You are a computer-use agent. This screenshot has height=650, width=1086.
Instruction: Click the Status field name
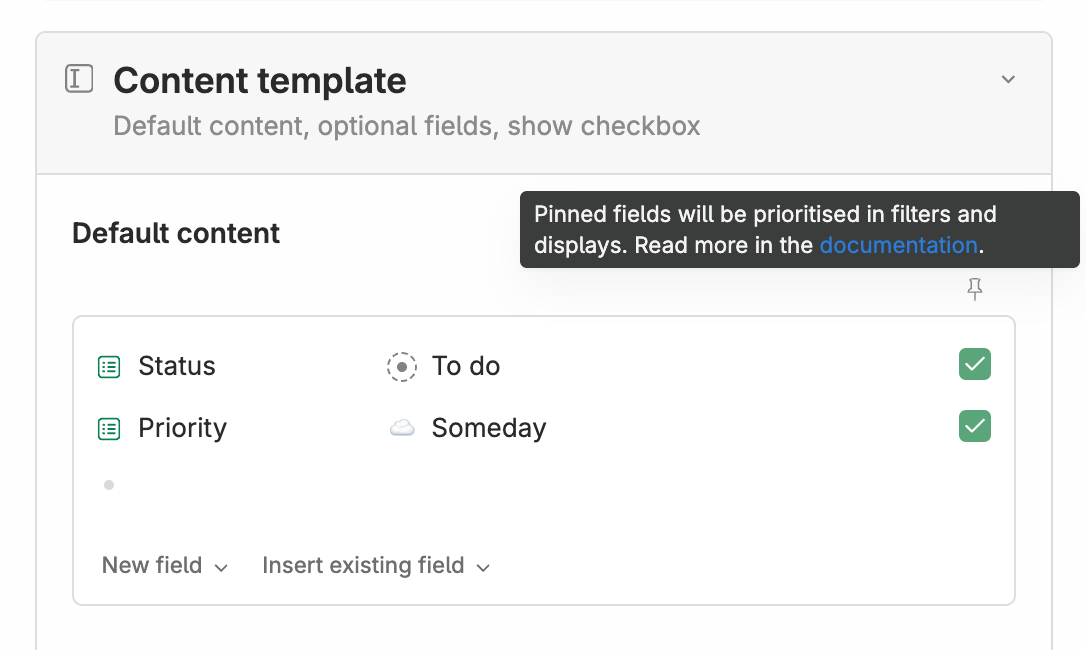(177, 367)
